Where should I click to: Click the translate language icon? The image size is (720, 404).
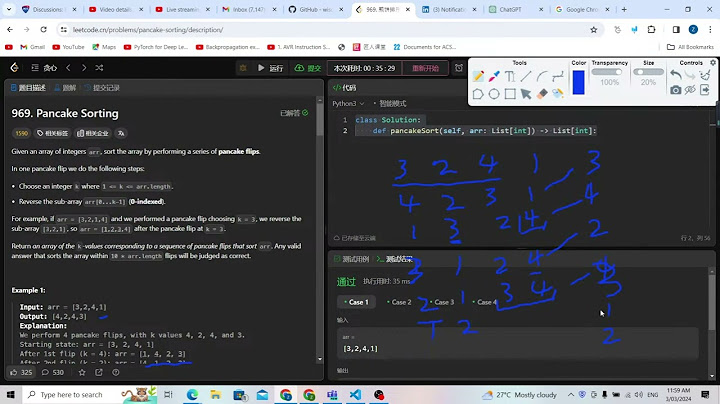coord(121,133)
